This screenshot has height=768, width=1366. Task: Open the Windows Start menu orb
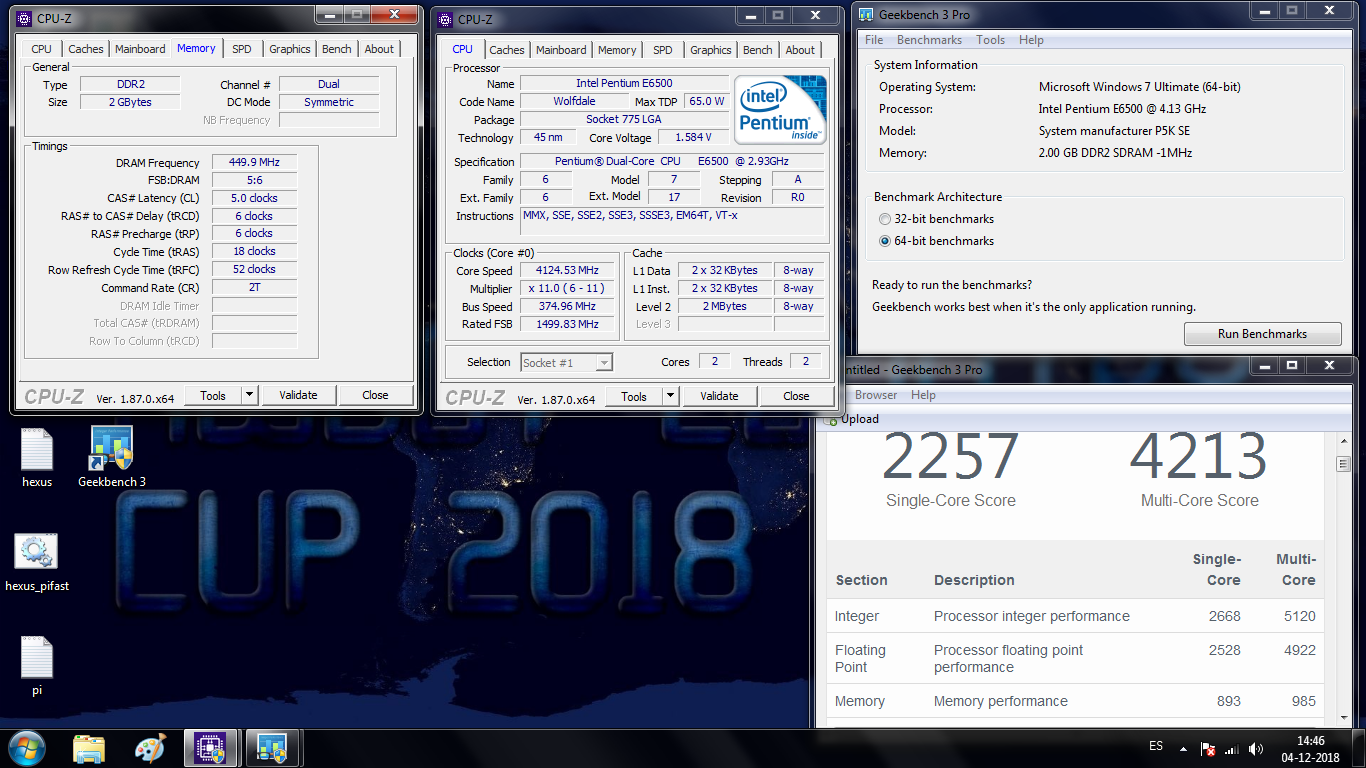25,748
